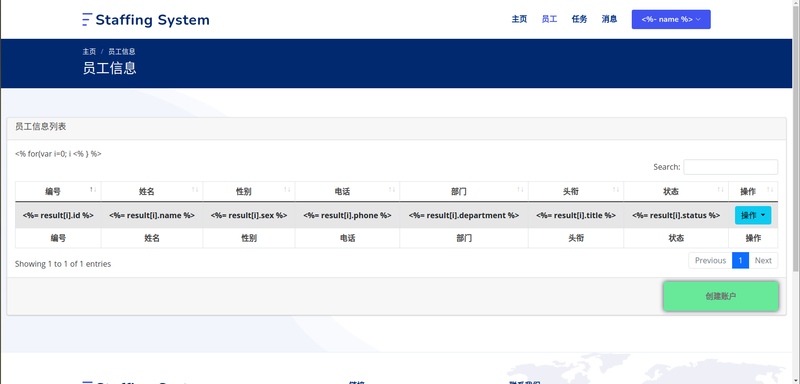Screen dimensions: 800x384
Task: Select the <%= result[i].department %> cell
Action: click(x=464, y=215)
